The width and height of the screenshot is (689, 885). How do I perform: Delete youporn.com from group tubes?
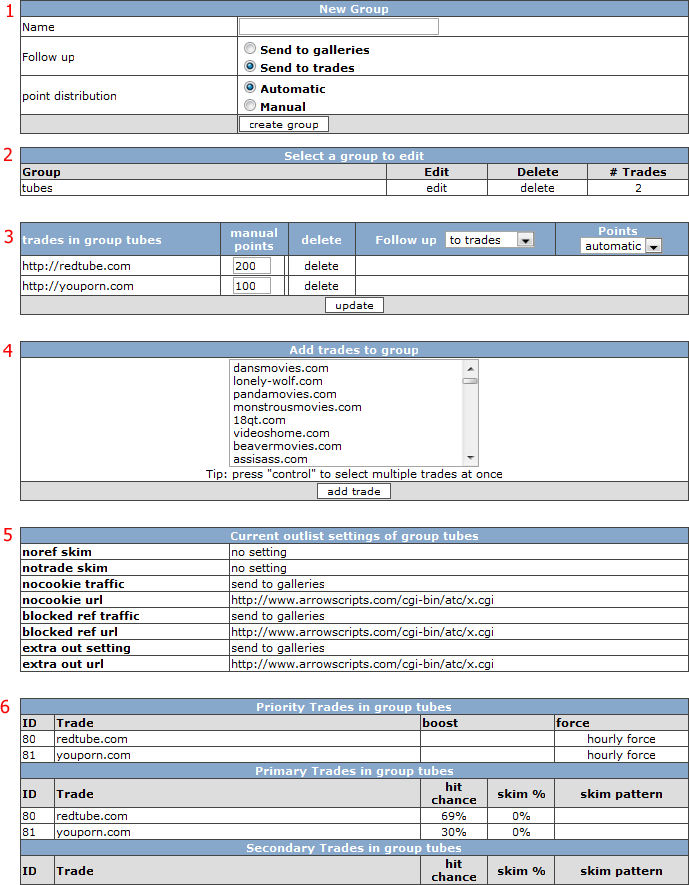point(321,286)
